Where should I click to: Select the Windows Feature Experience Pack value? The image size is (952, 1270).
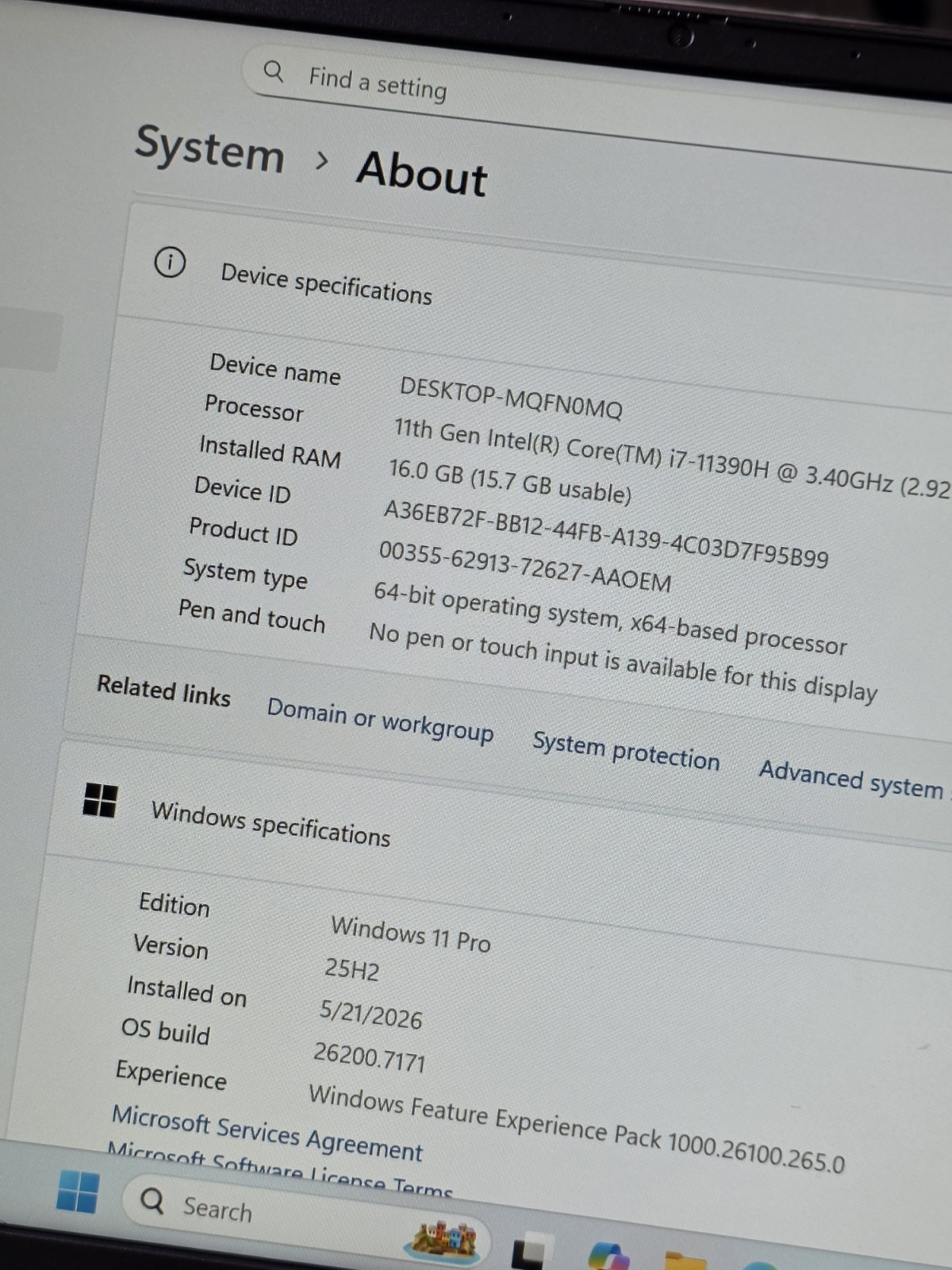(577, 1129)
